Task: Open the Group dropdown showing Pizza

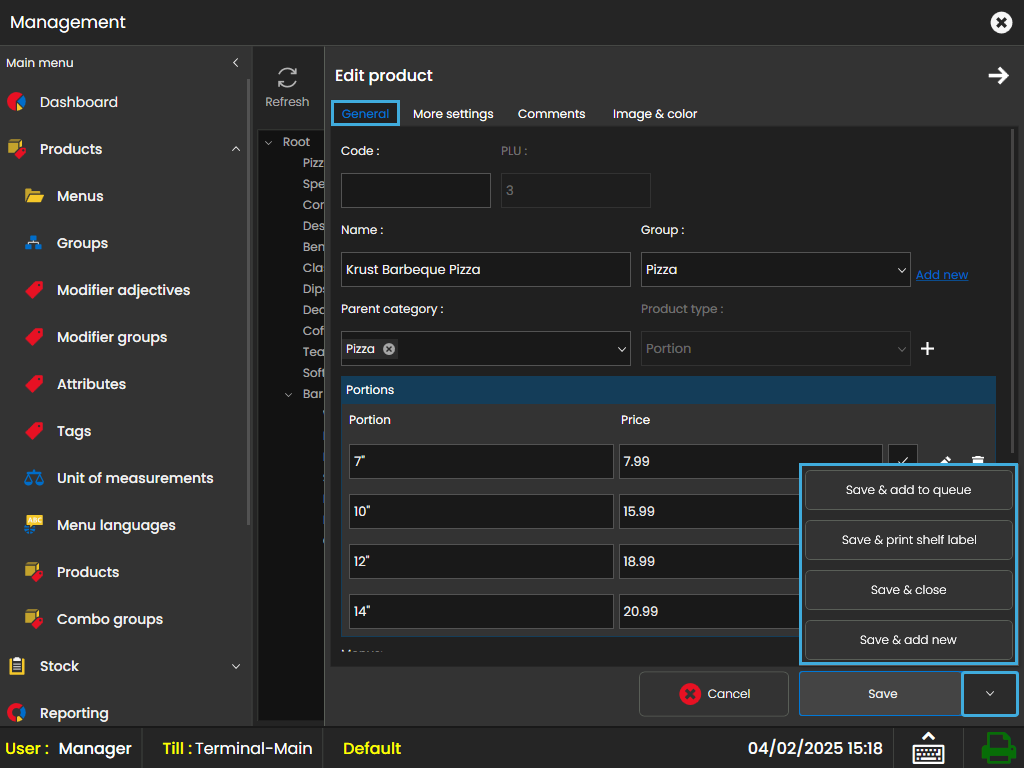Action: pyautogui.click(x=775, y=270)
